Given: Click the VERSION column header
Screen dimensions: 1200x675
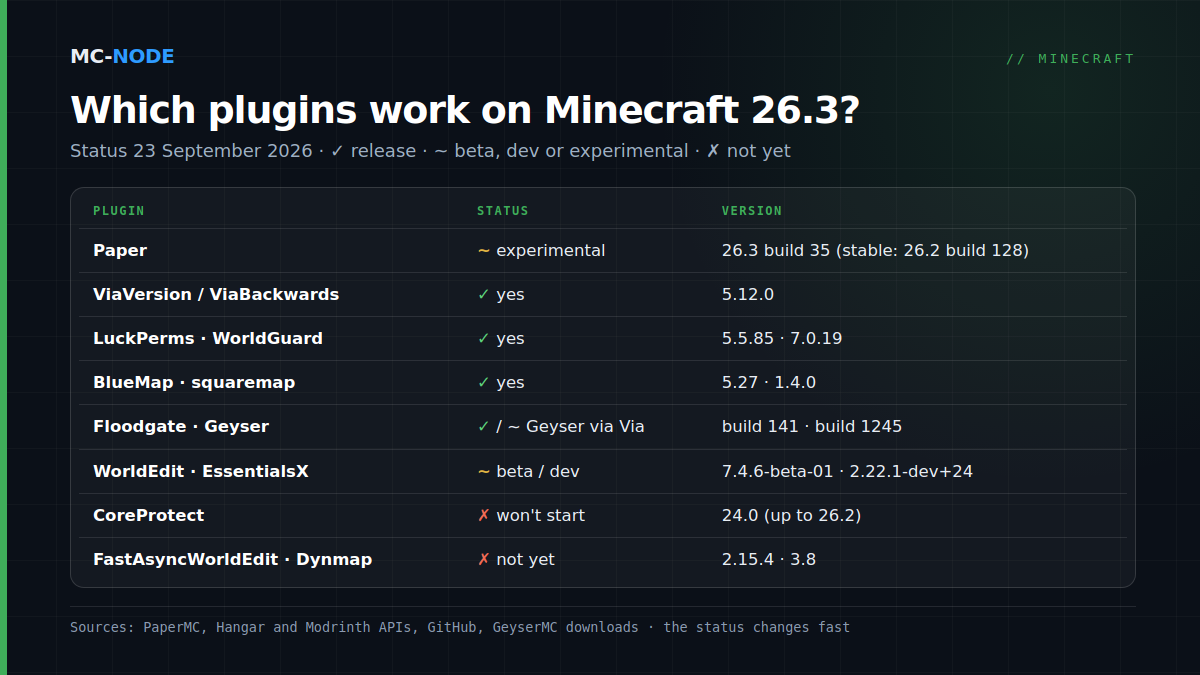Looking at the screenshot, I should pos(752,211).
